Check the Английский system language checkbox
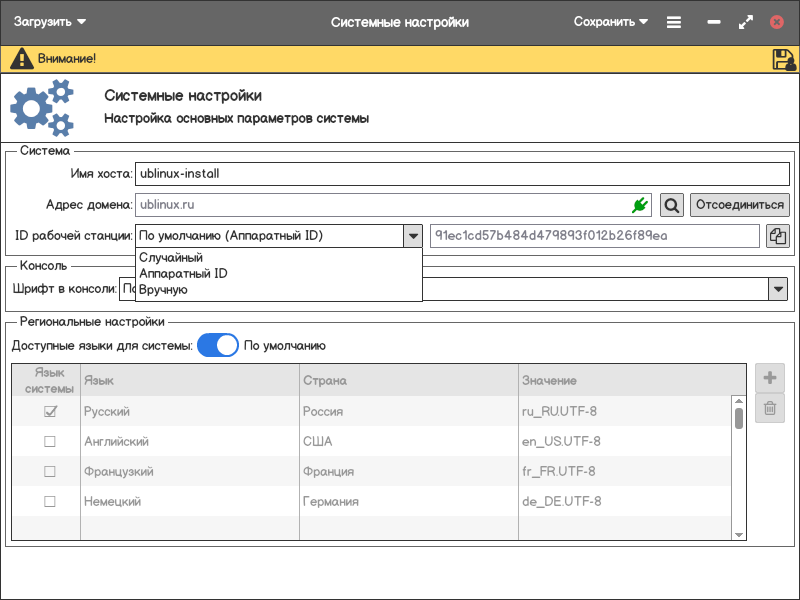This screenshot has height=600, width=800. point(49,441)
